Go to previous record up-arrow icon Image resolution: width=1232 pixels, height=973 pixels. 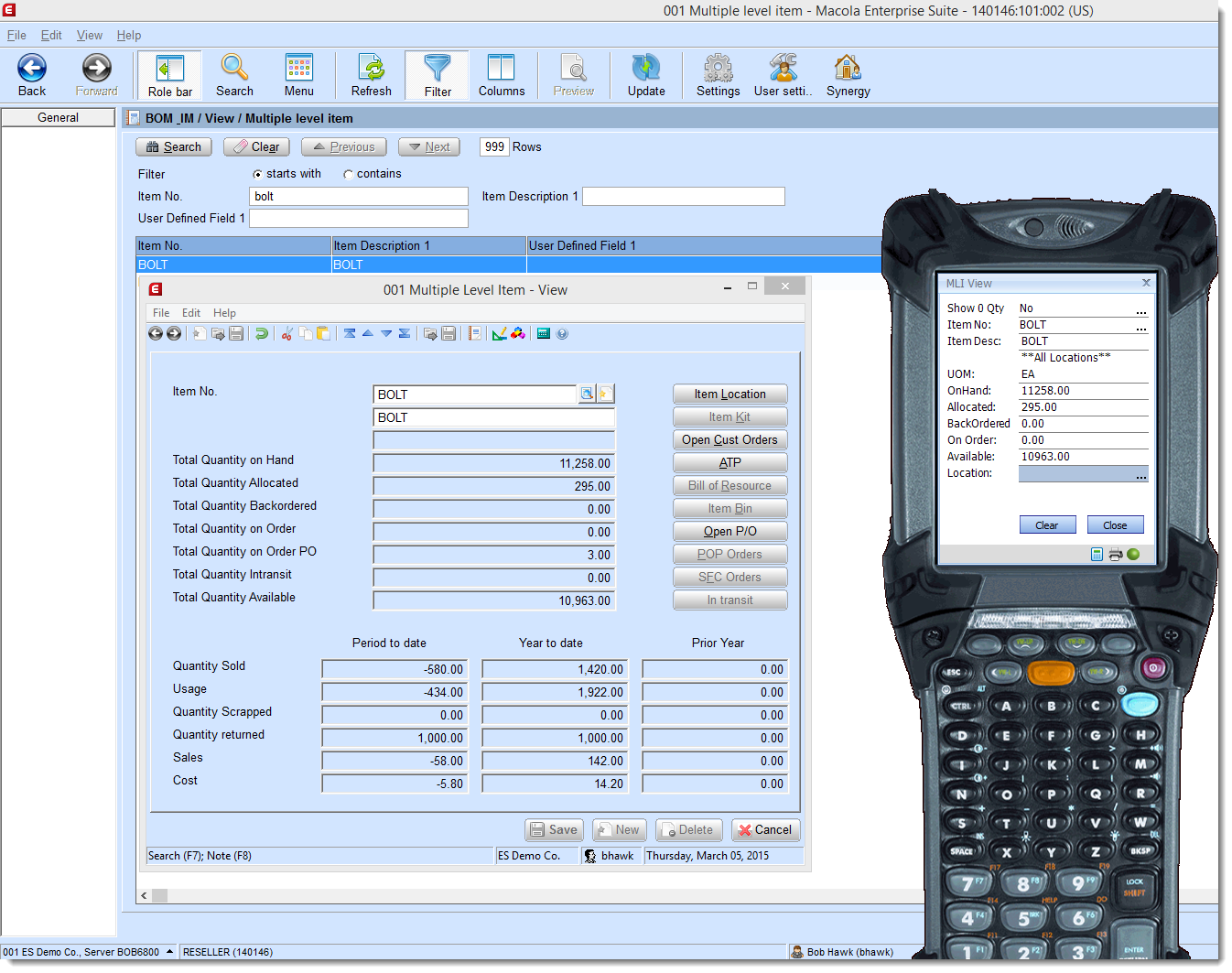(368, 334)
